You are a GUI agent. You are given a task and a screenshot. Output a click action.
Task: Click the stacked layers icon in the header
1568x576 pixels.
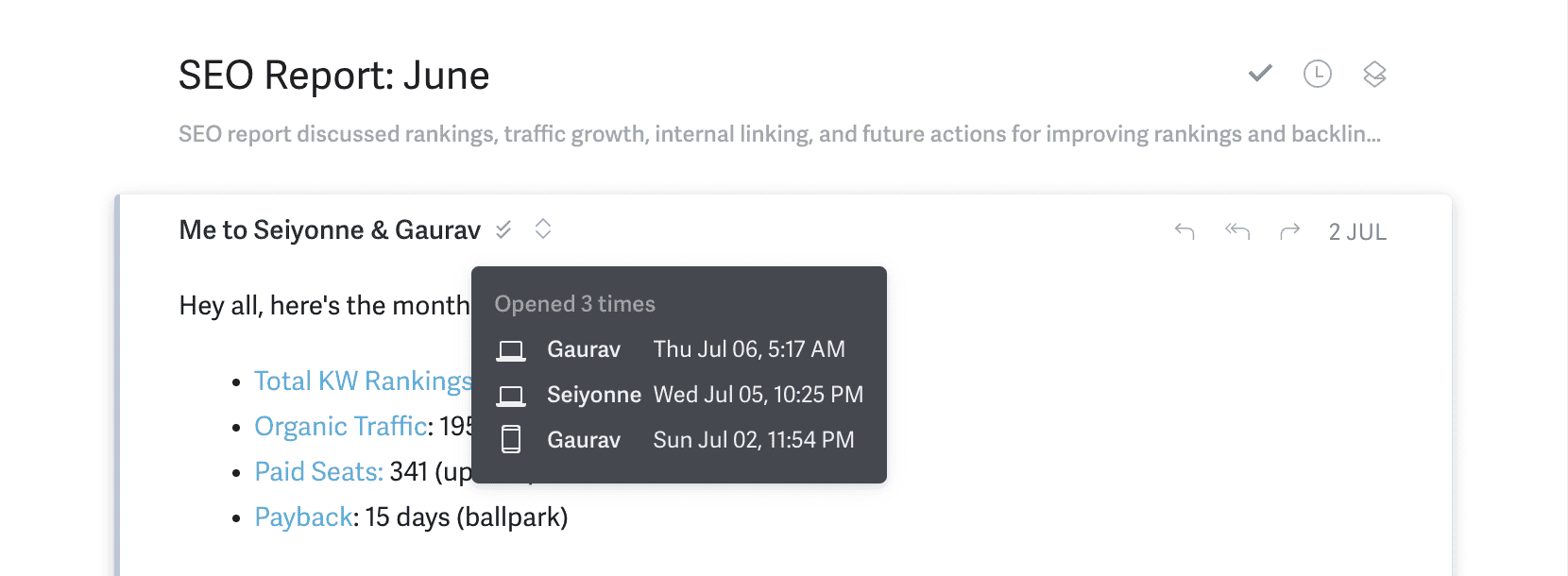1374,74
